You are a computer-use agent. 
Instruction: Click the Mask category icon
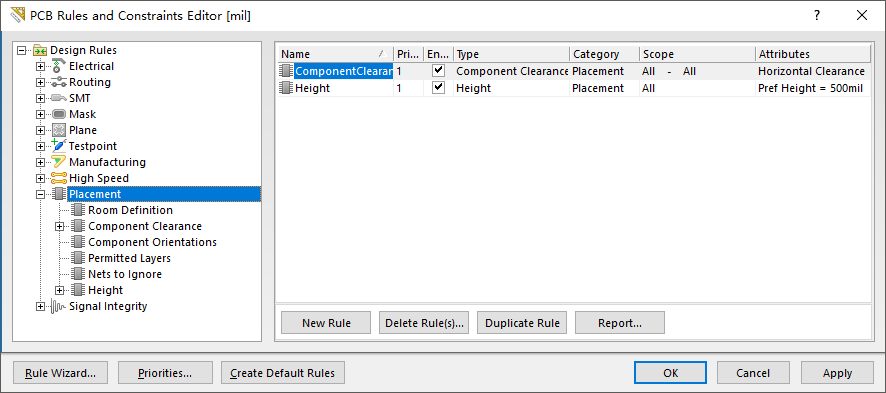[59, 114]
